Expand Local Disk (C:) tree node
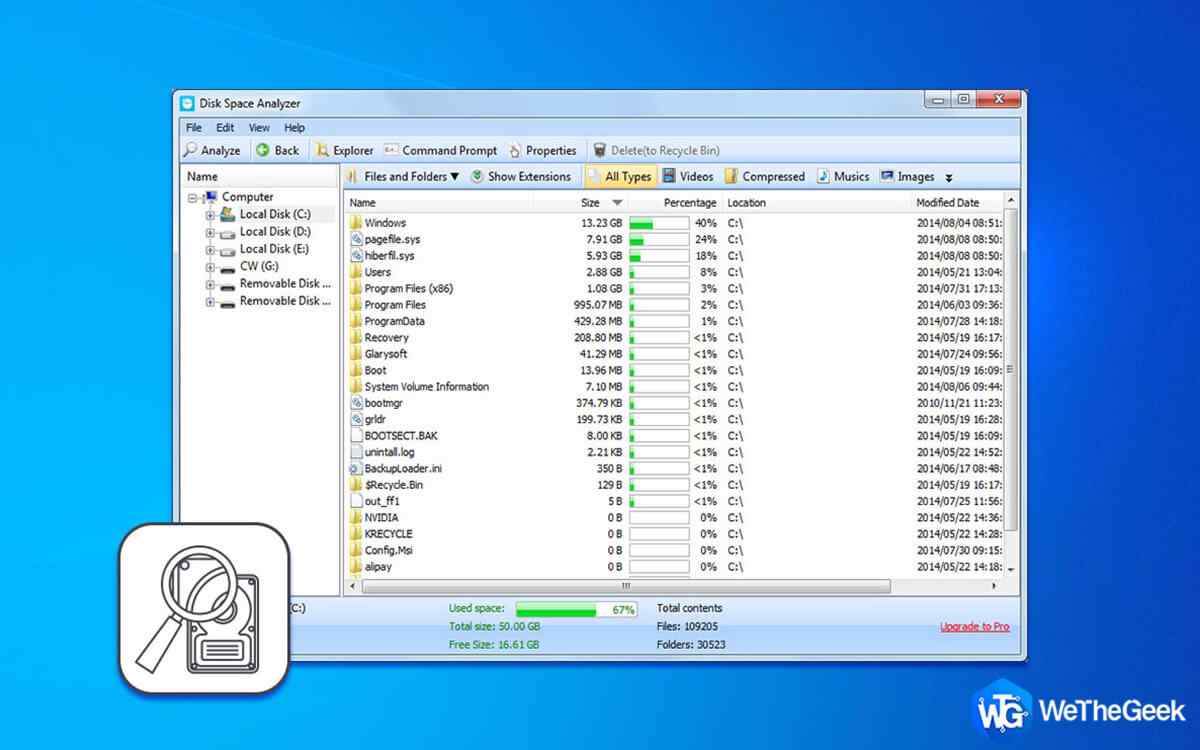Image resolution: width=1200 pixels, height=750 pixels. (210, 215)
